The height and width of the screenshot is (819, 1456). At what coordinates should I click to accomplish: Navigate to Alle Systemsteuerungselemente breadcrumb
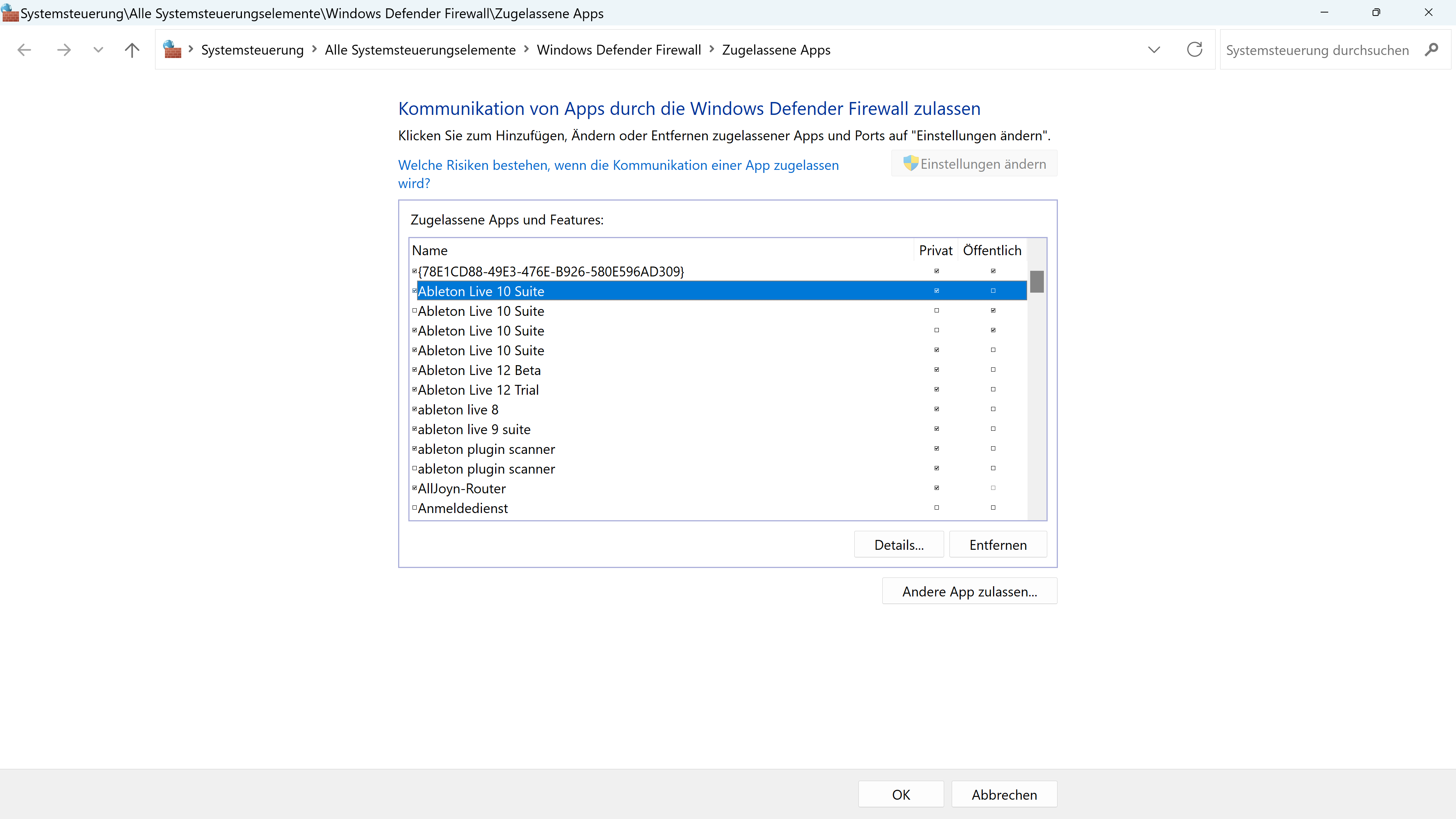(420, 50)
